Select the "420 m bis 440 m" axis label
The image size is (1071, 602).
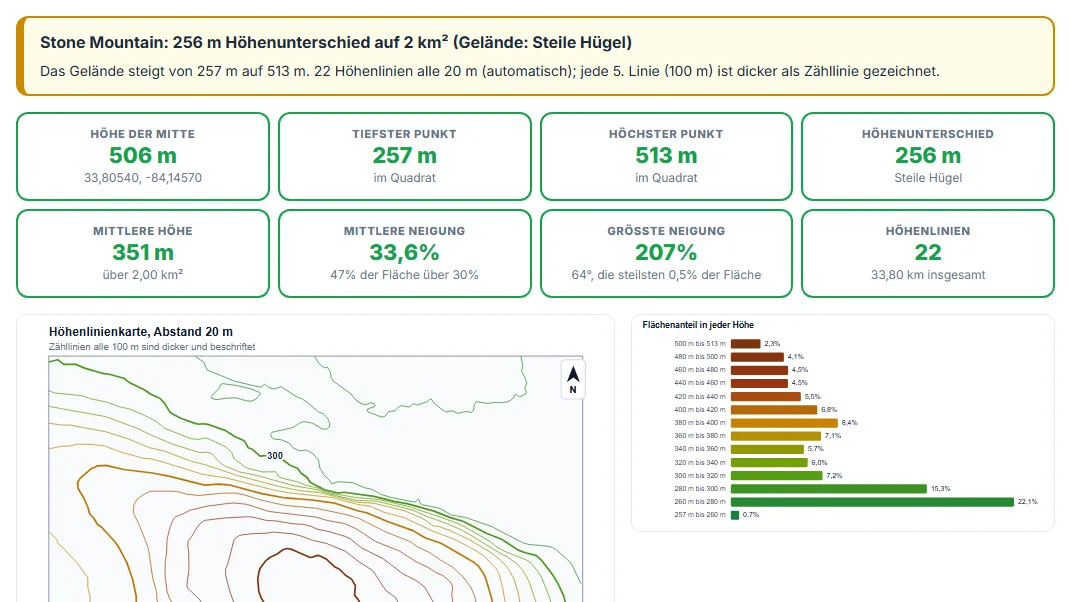point(700,396)
